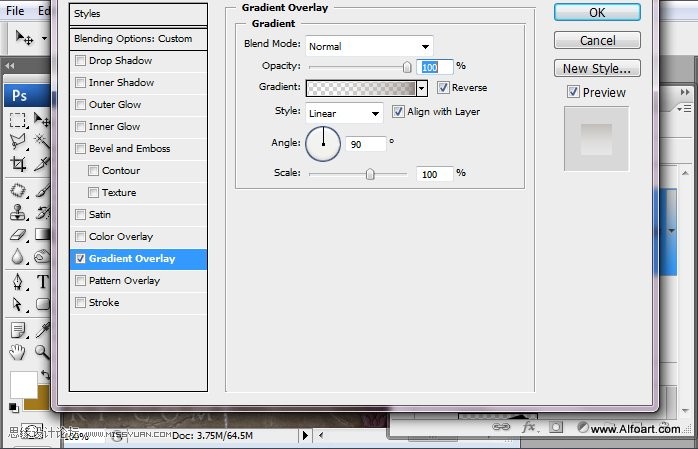Select the Eraser tool
The height and width of the screenshot is (449, 698).
(x=18, y=234)
